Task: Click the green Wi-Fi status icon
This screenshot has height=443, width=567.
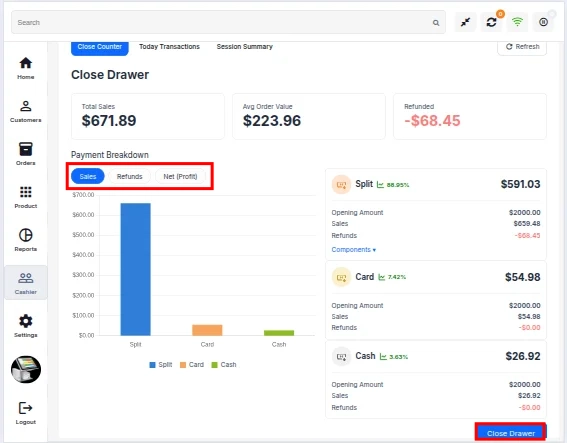Action: pyautogui.click(x=517, y=22)
